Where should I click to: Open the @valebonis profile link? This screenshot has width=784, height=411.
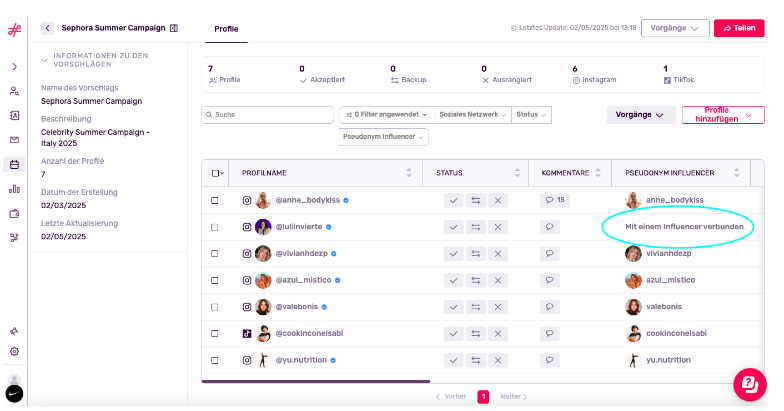(x=297, y=306)
